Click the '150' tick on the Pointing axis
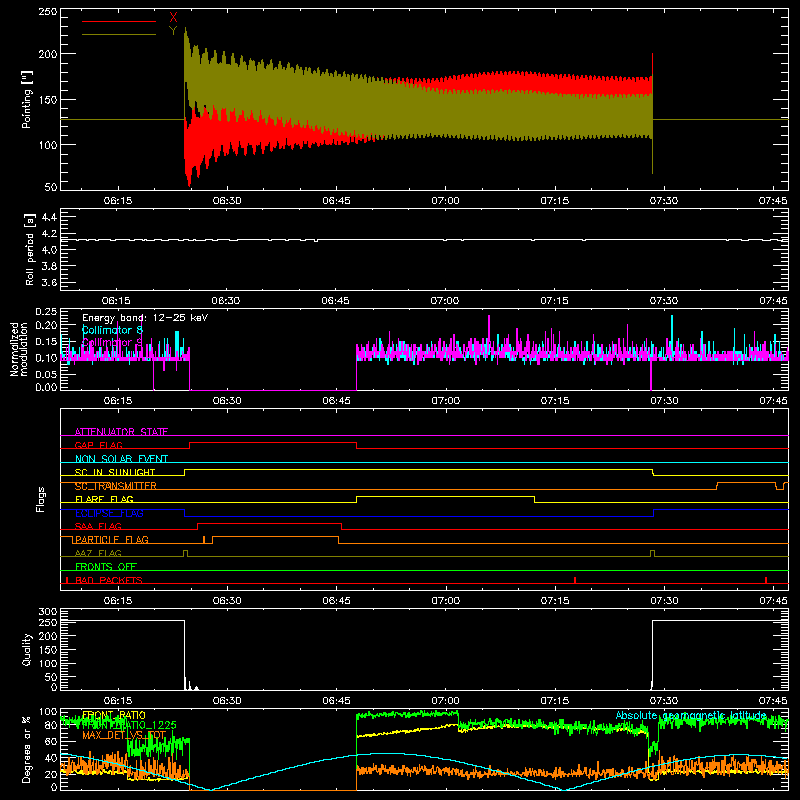This screenshot has width=800, height=800. (x=48, y=99)
